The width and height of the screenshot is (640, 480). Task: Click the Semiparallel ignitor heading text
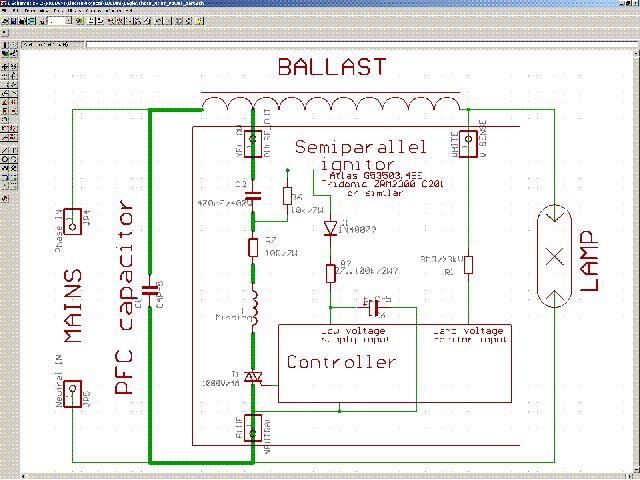[360, 155]
